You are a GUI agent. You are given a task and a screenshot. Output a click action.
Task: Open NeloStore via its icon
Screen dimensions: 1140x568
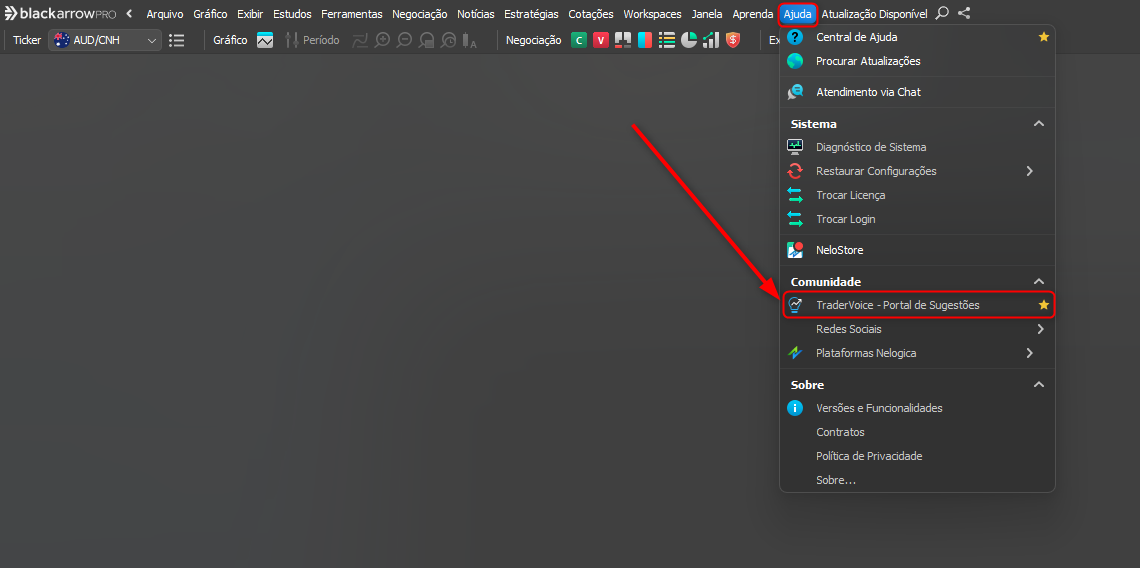(795, 250)
